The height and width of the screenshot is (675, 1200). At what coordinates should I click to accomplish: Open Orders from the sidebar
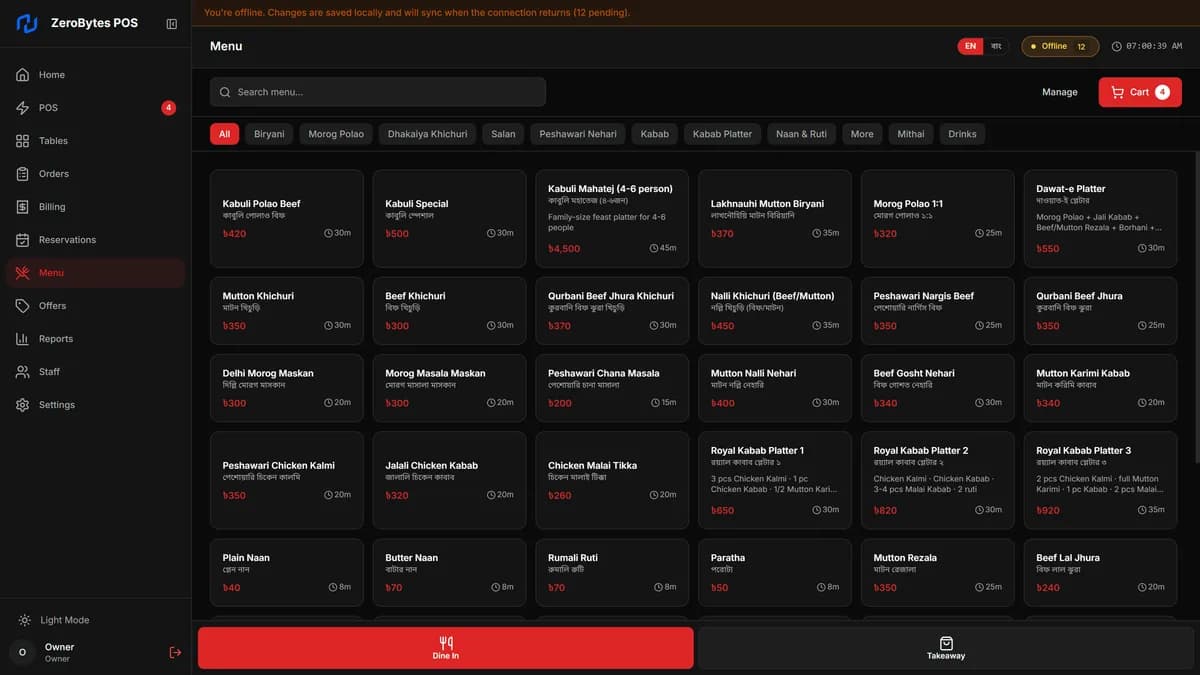95,174
